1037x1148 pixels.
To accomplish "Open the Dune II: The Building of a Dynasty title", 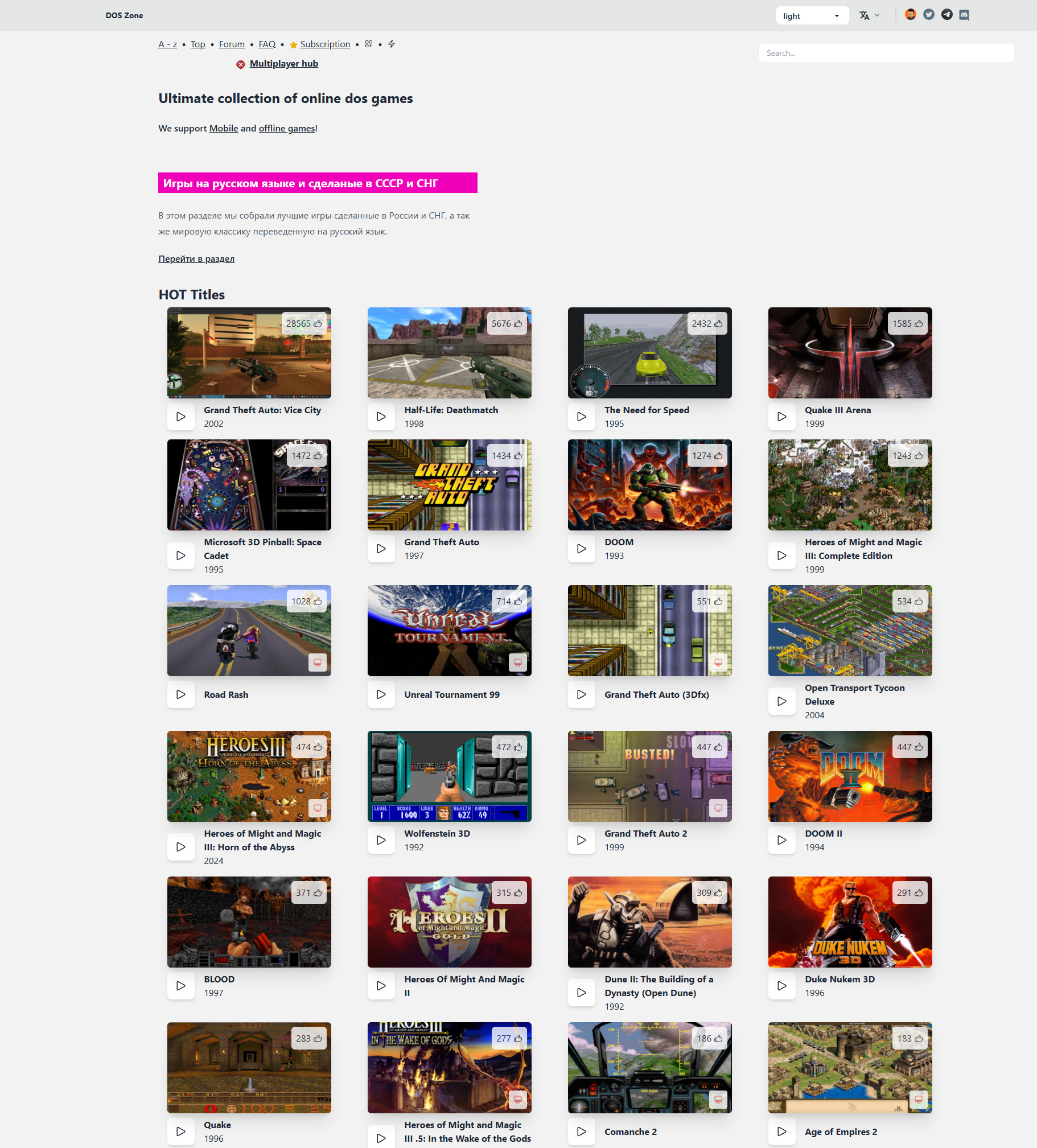I will pos(659,986).
